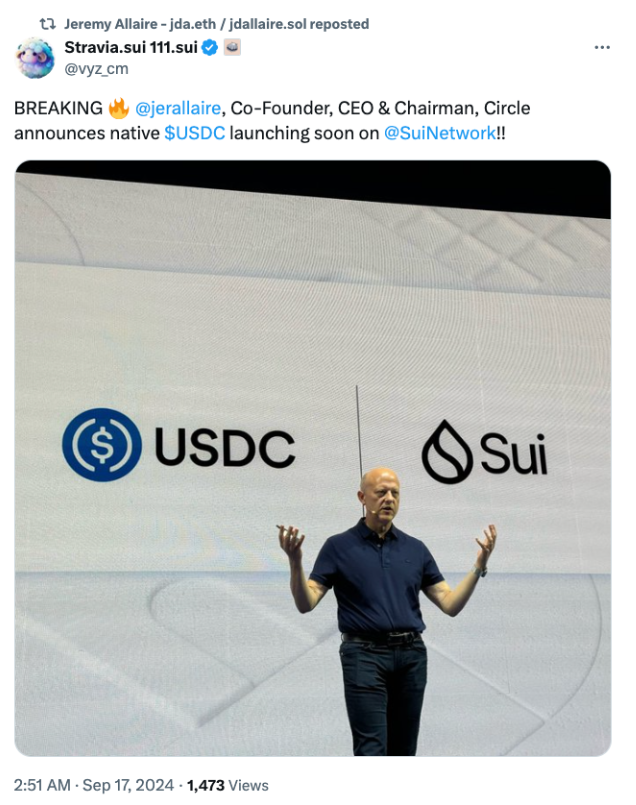Viewport: 636px width, 805px height.
Task: Open the @vyz_cm handle
Action: 97,69
